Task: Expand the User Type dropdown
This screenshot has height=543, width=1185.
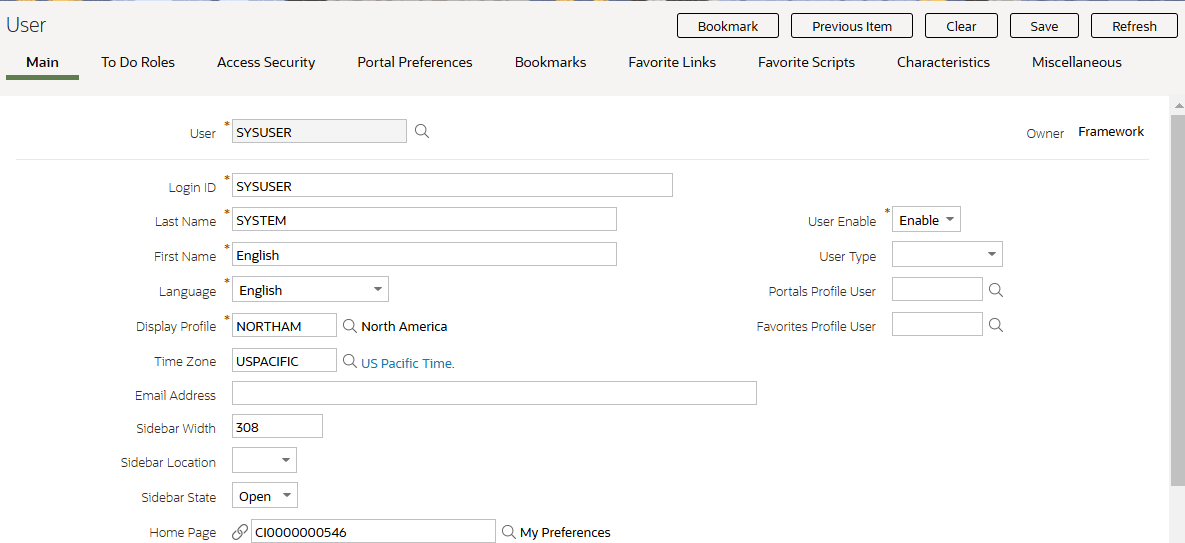Action: (x=947, y=255)
